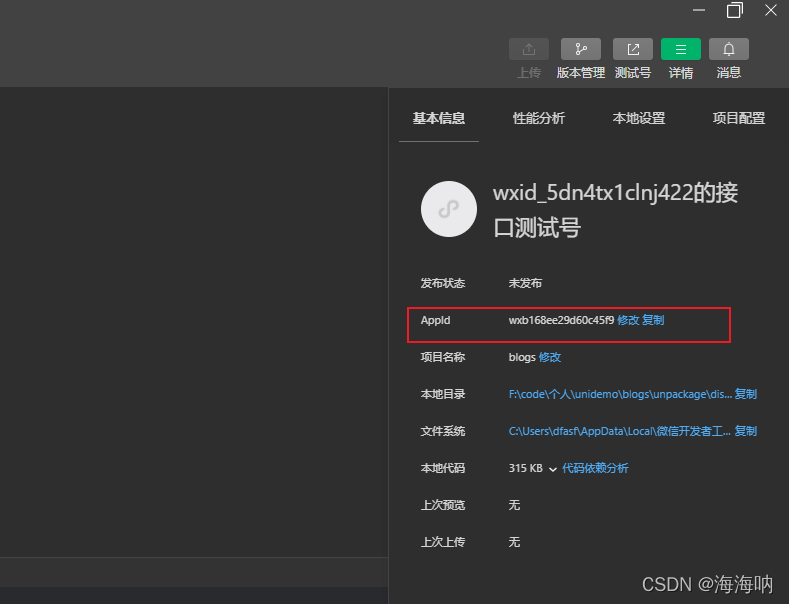Image resolution: width=789 pixels, height=604 pixels.
Task: Click the 测试号 test account icon
Action: [633, 49]
